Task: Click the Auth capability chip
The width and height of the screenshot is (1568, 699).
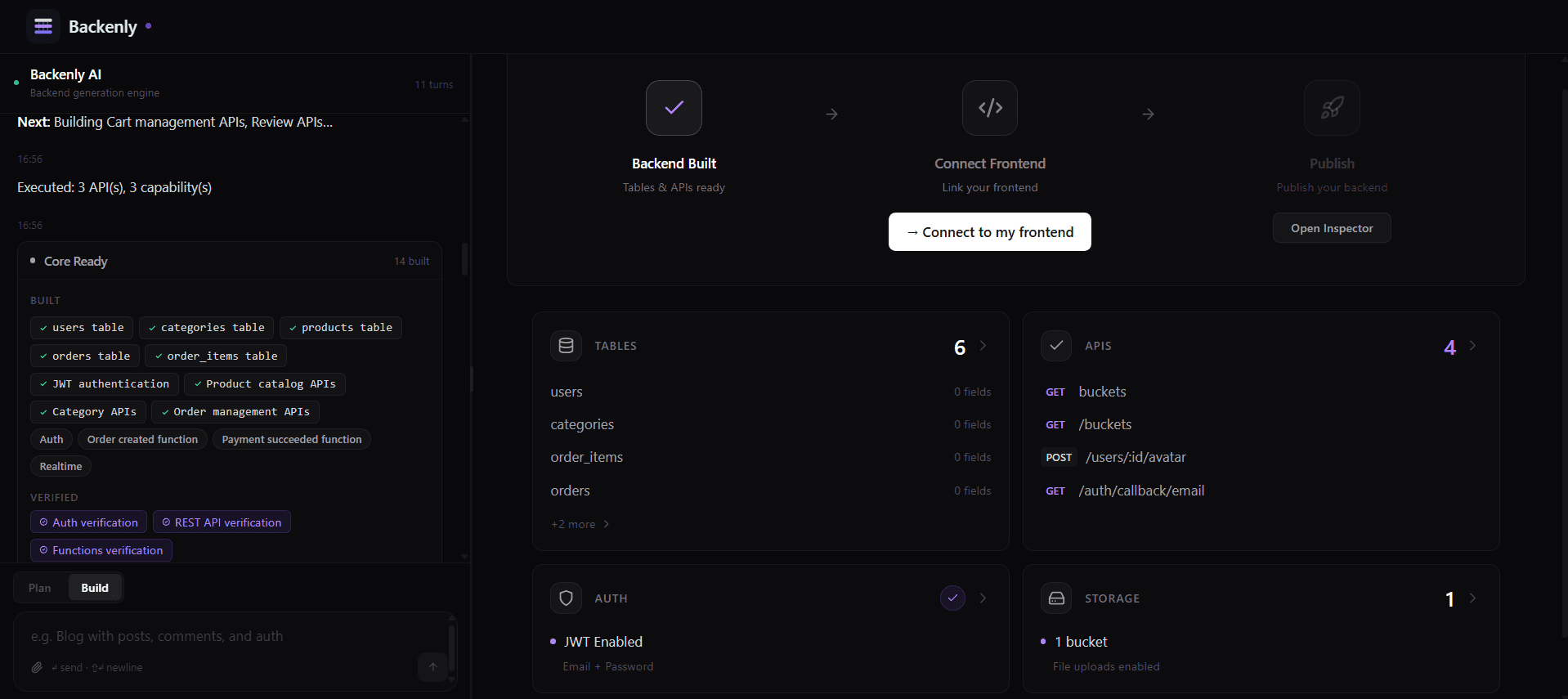Action: click(x=52, y=440)
